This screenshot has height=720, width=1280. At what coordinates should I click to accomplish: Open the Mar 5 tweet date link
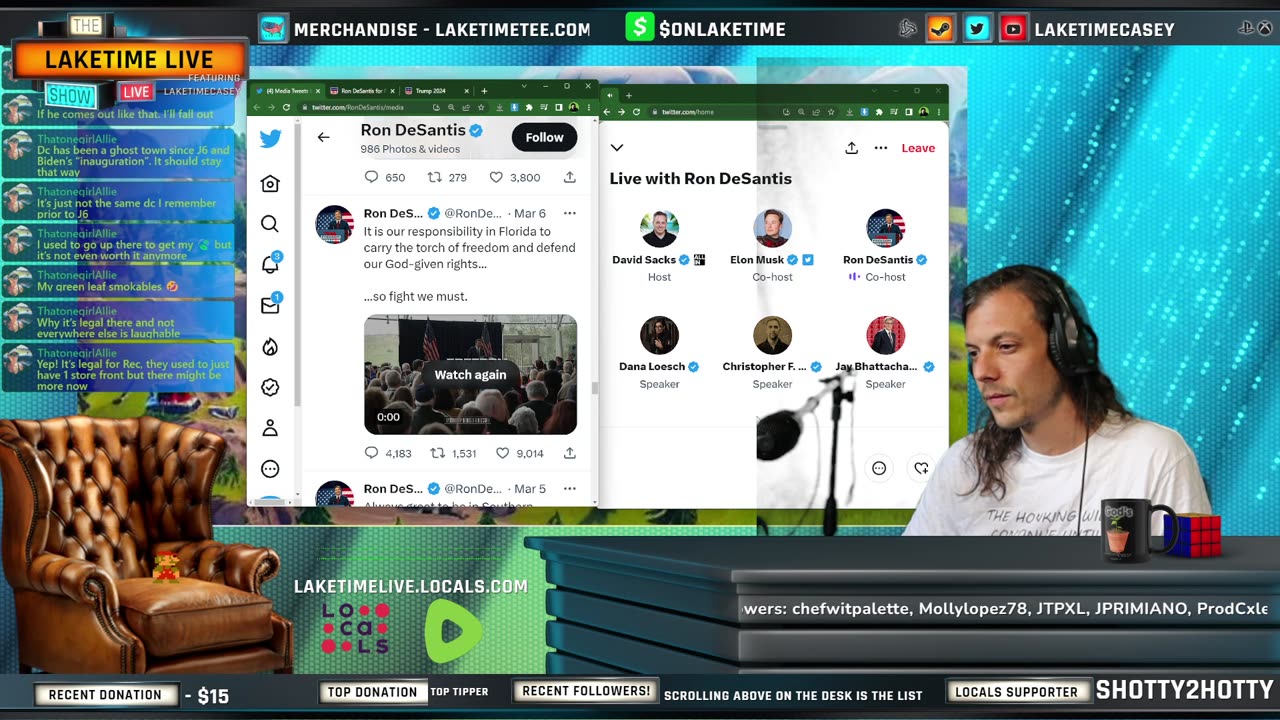point(530,489)
